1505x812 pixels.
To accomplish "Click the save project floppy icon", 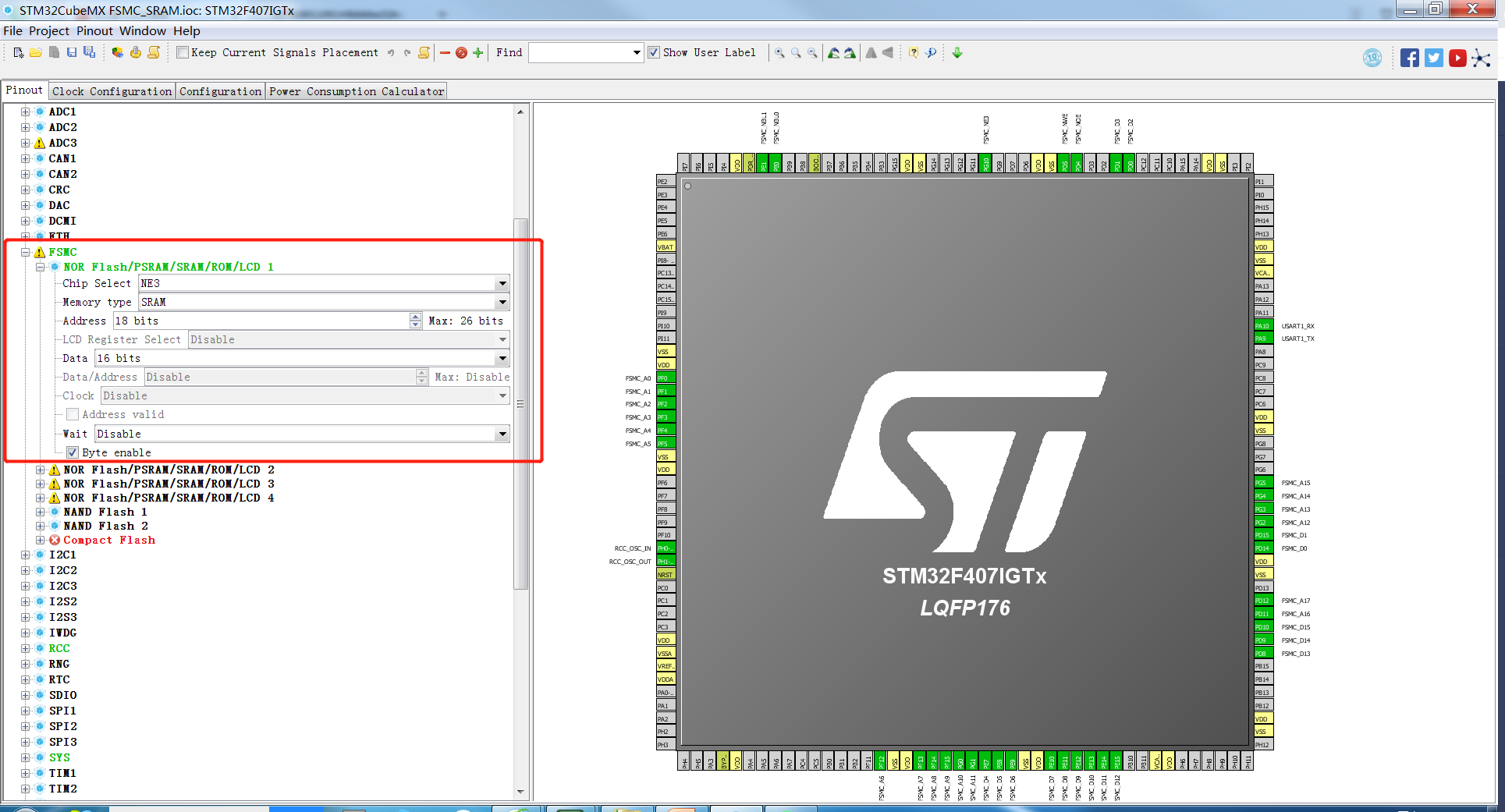I will tap(72, 53).
